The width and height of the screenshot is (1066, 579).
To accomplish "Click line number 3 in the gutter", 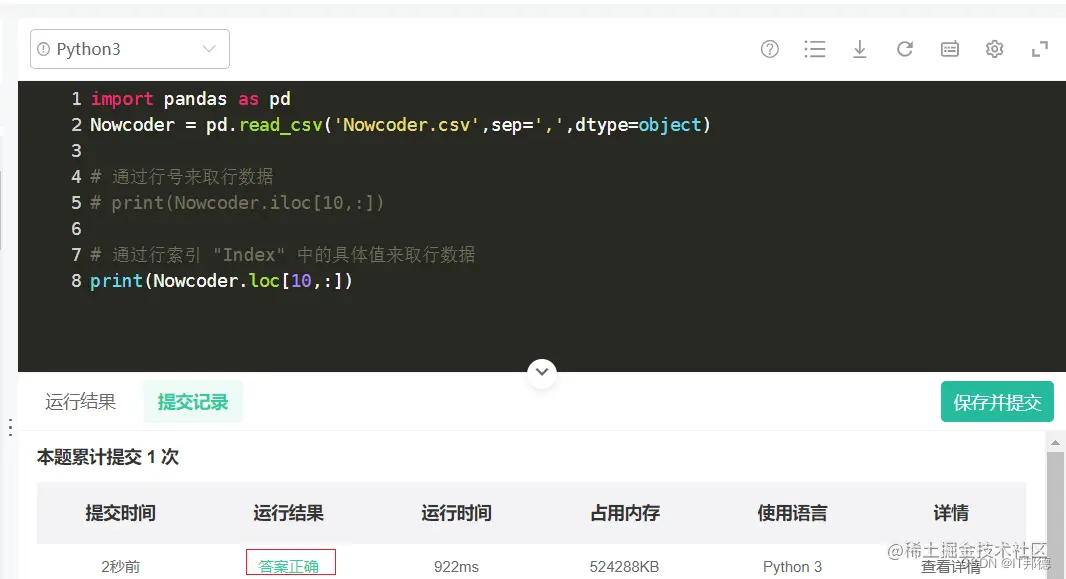I will (x=76, y=151).
